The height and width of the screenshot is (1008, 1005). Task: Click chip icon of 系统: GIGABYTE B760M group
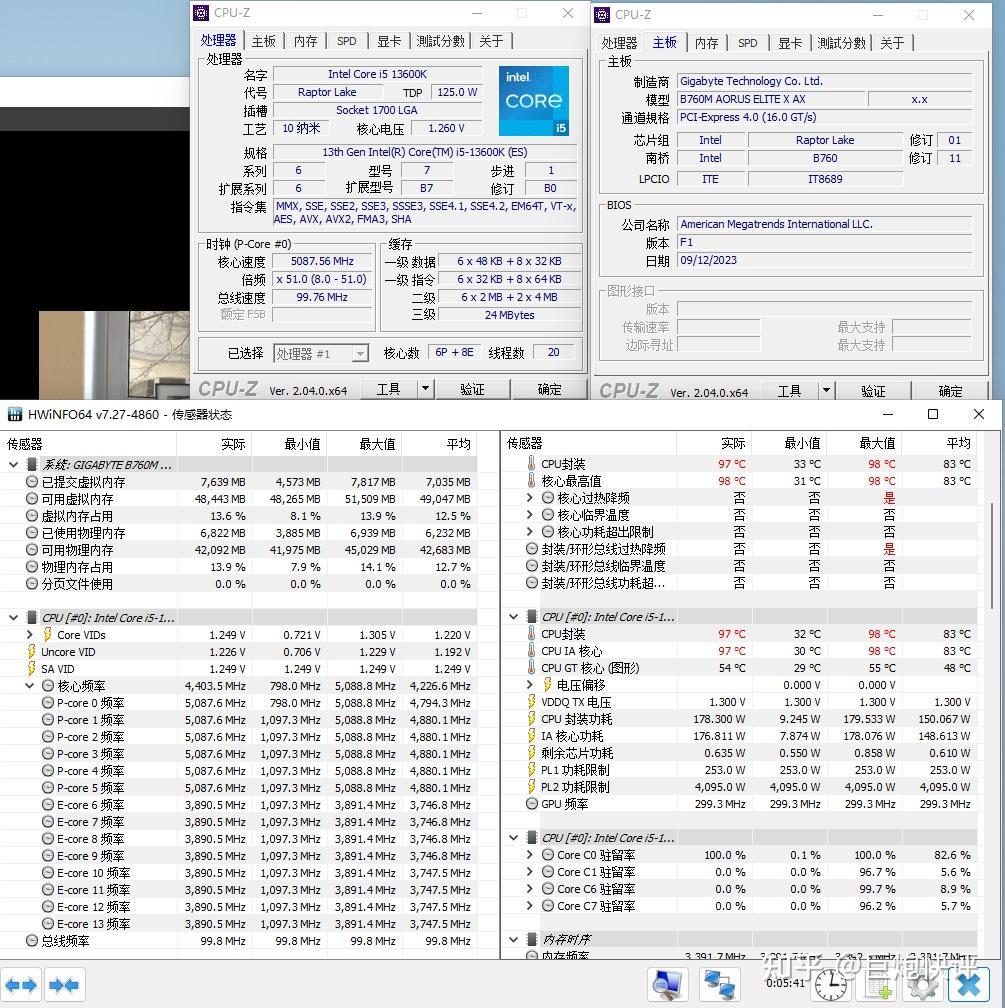[x=32, y=464]
